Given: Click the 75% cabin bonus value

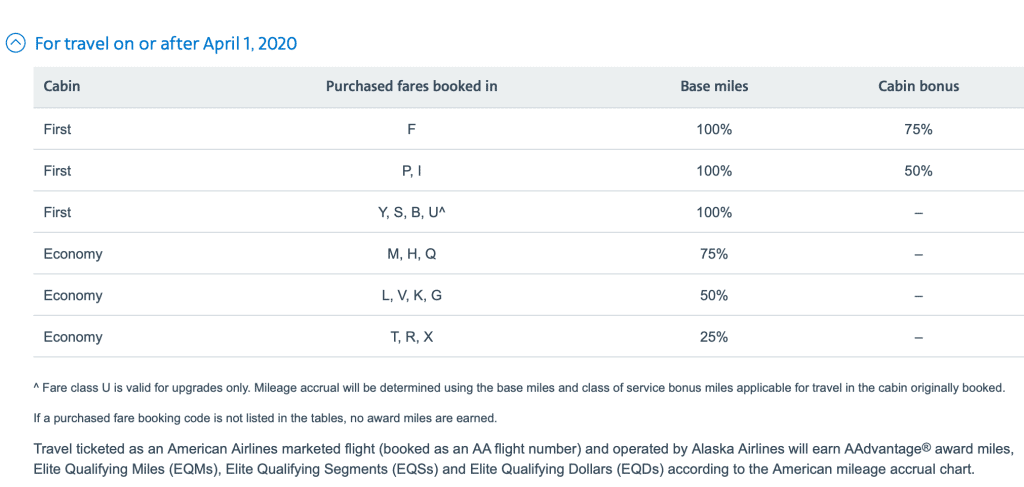Looking at the screenshot, I should tap(918, 130).
